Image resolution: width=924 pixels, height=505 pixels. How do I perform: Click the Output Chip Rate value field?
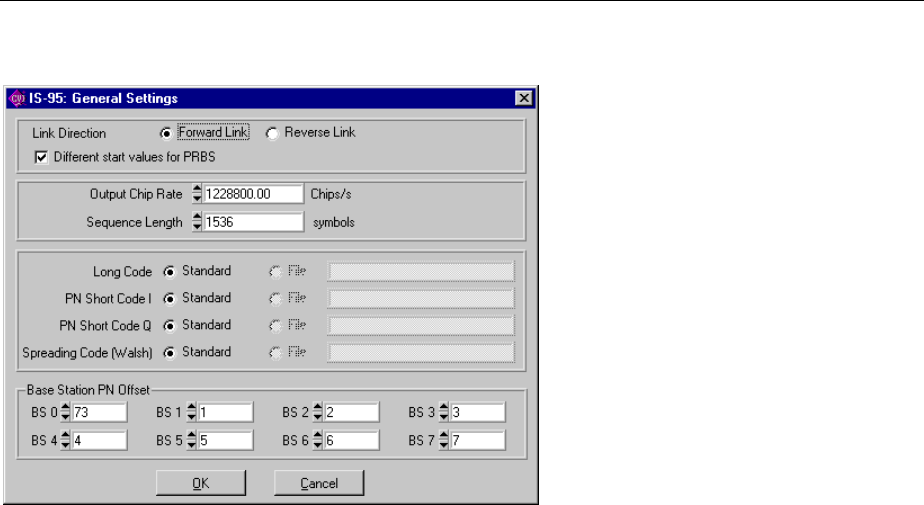pyautogui.click(x=253, y=194)
